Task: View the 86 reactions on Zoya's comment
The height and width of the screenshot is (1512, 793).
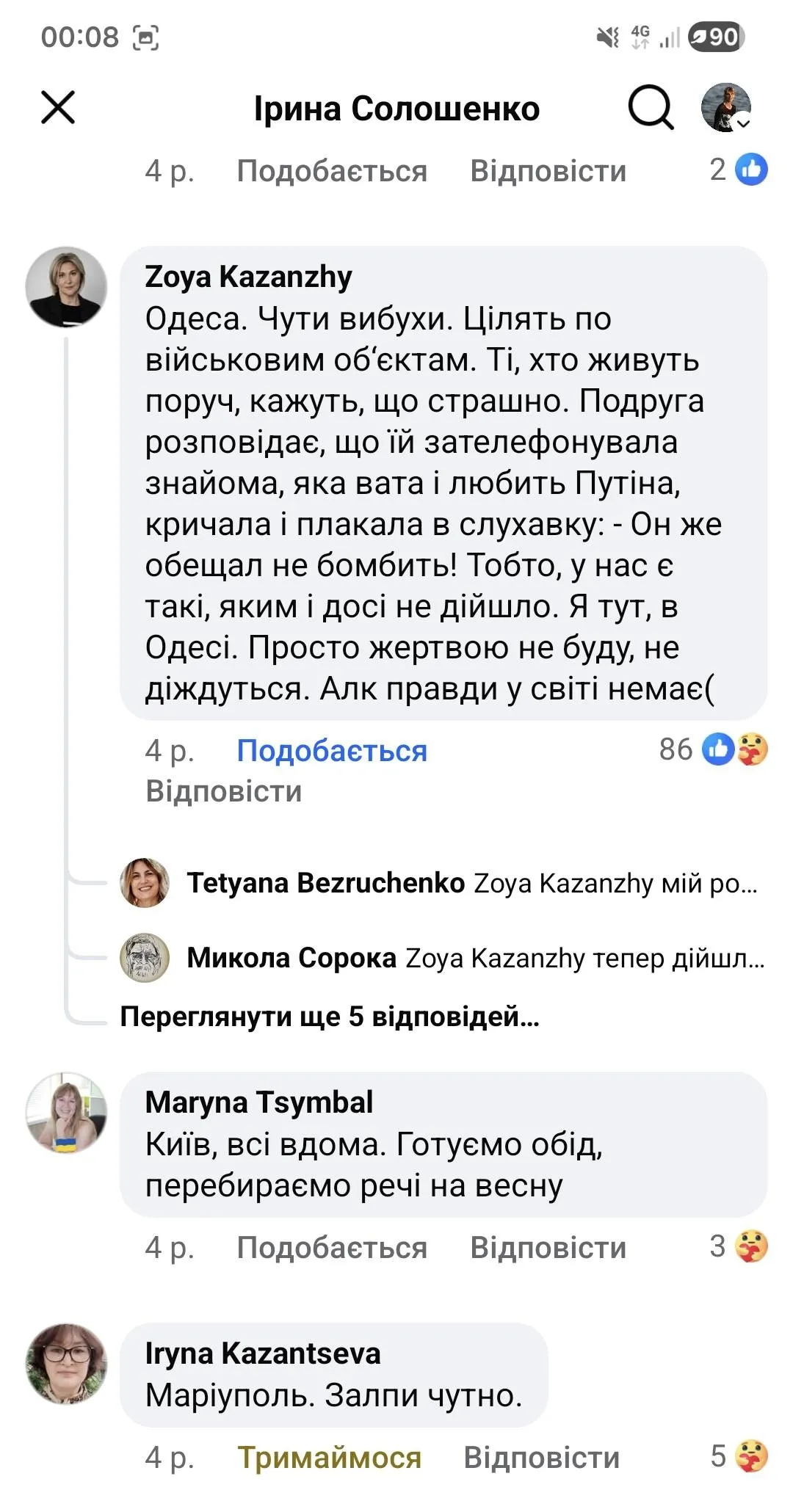Action: 714,749
